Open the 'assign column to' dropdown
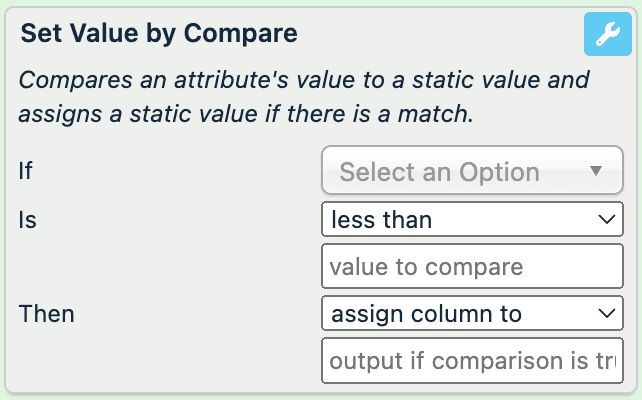The width and height of the screenshot is (642, 400). tap(472, 314)
